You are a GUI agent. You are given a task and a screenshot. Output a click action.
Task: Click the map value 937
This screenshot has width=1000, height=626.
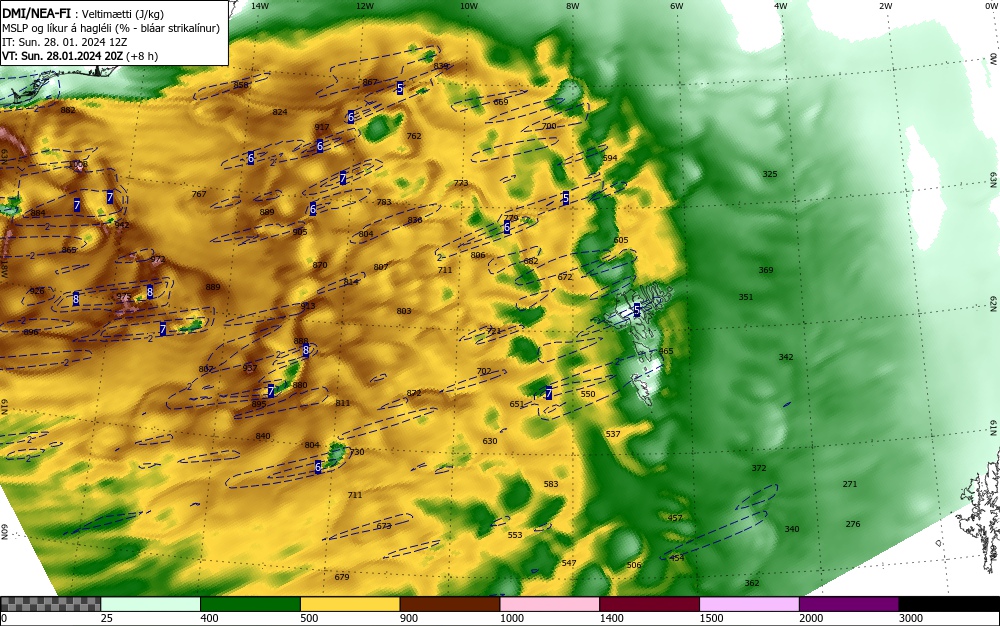pyautogui.click(x=250, y=368)
